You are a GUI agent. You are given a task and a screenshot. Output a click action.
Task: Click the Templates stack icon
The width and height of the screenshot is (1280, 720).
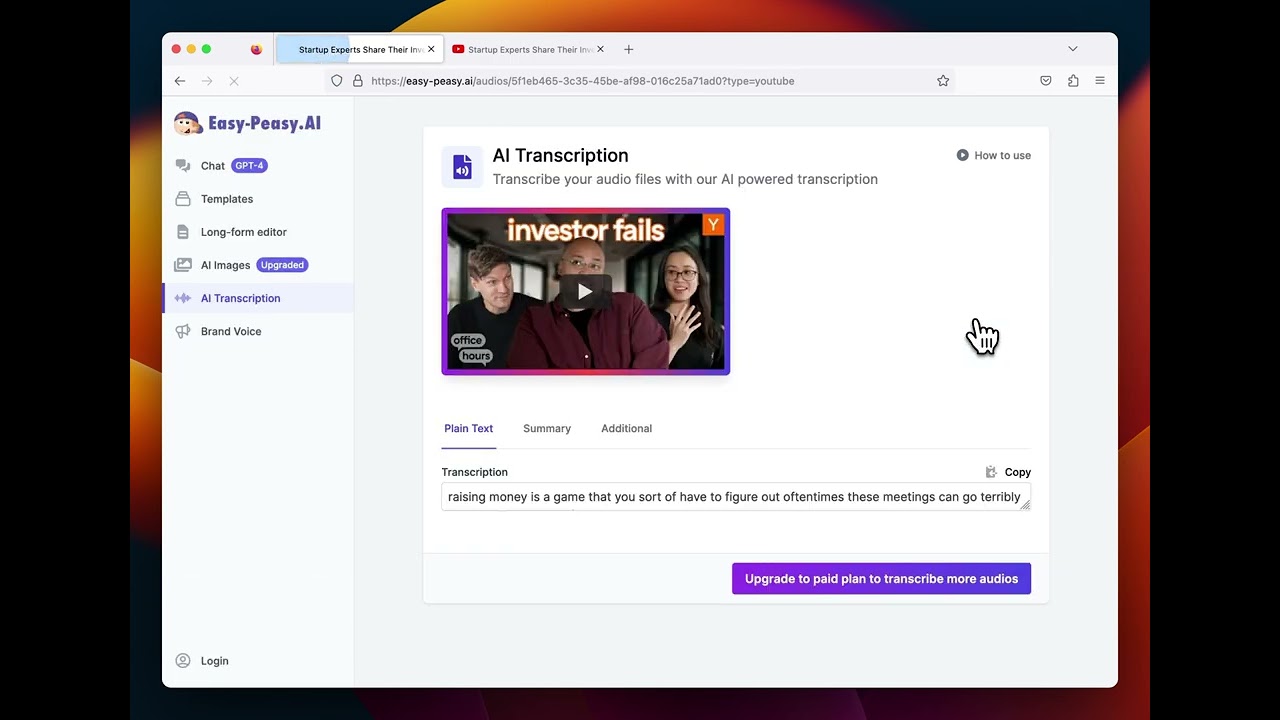click(182, 199)
